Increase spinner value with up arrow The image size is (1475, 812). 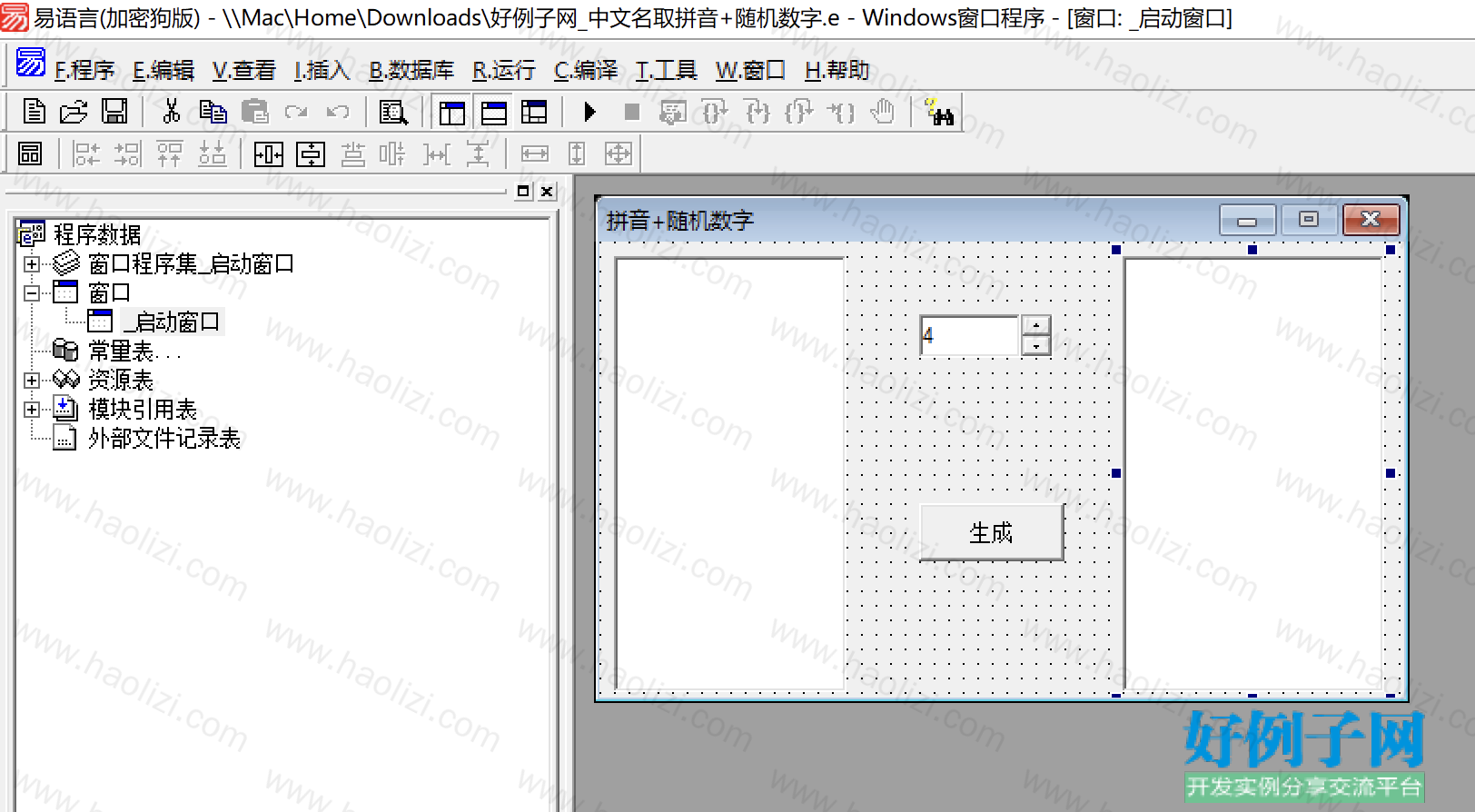point(1036,325)
